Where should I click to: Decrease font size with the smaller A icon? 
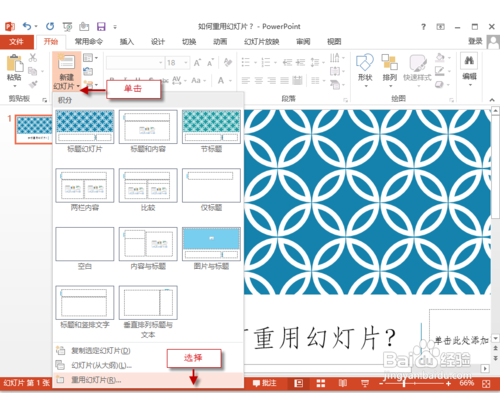tap(210, 62)
